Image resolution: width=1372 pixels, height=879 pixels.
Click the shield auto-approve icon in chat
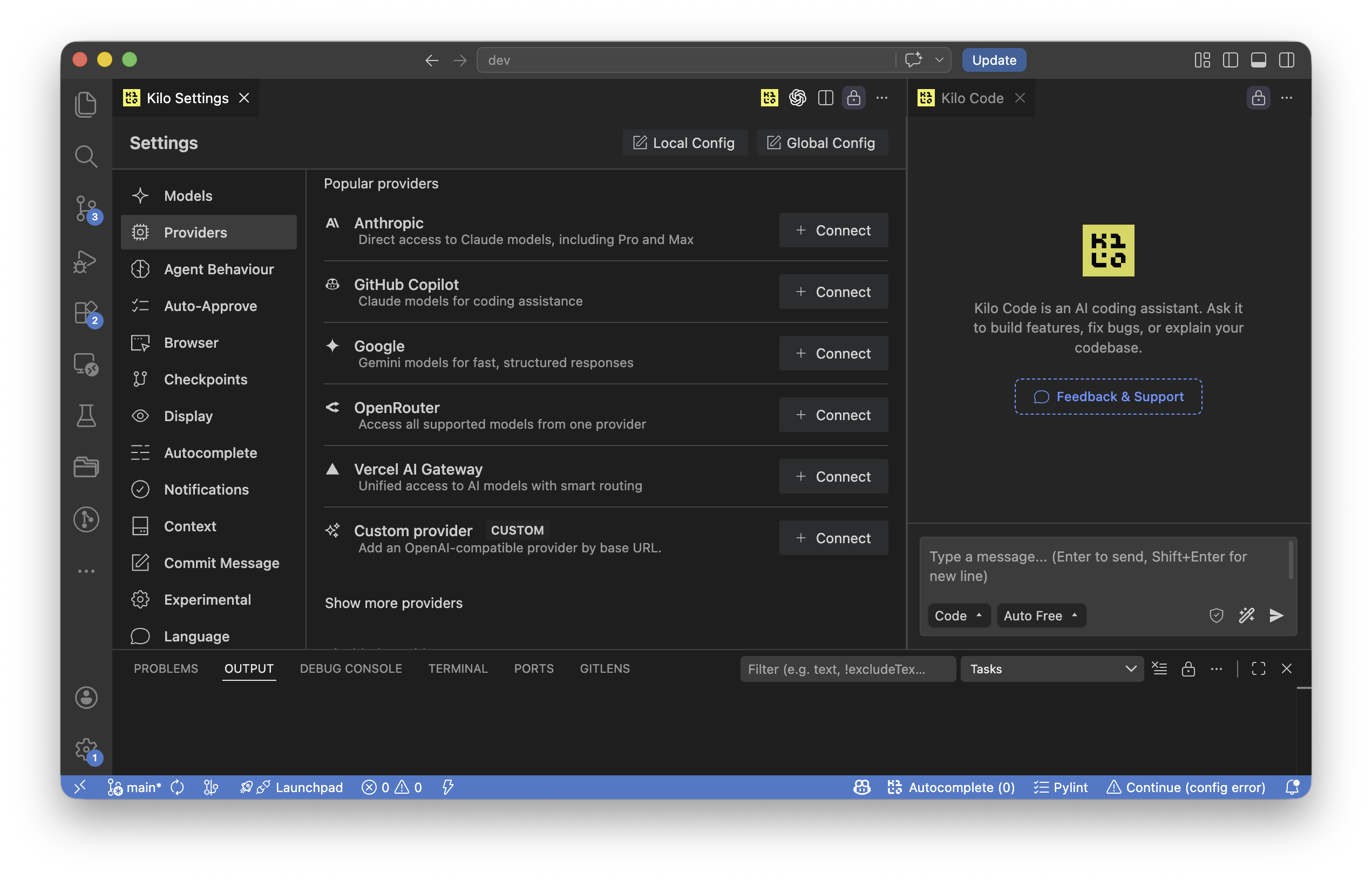tap(1216, 616)
